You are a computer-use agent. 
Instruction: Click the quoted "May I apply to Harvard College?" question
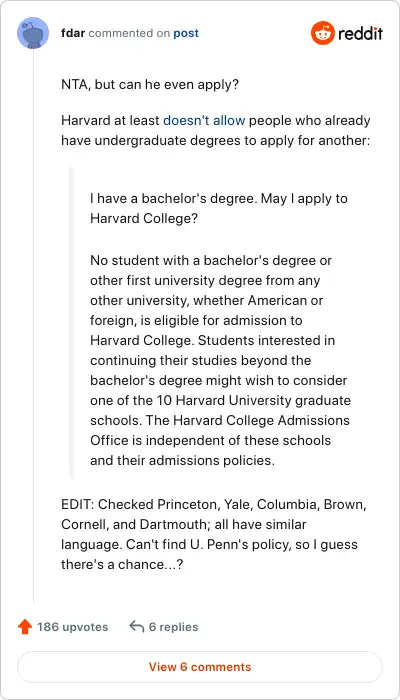point(219,208)
